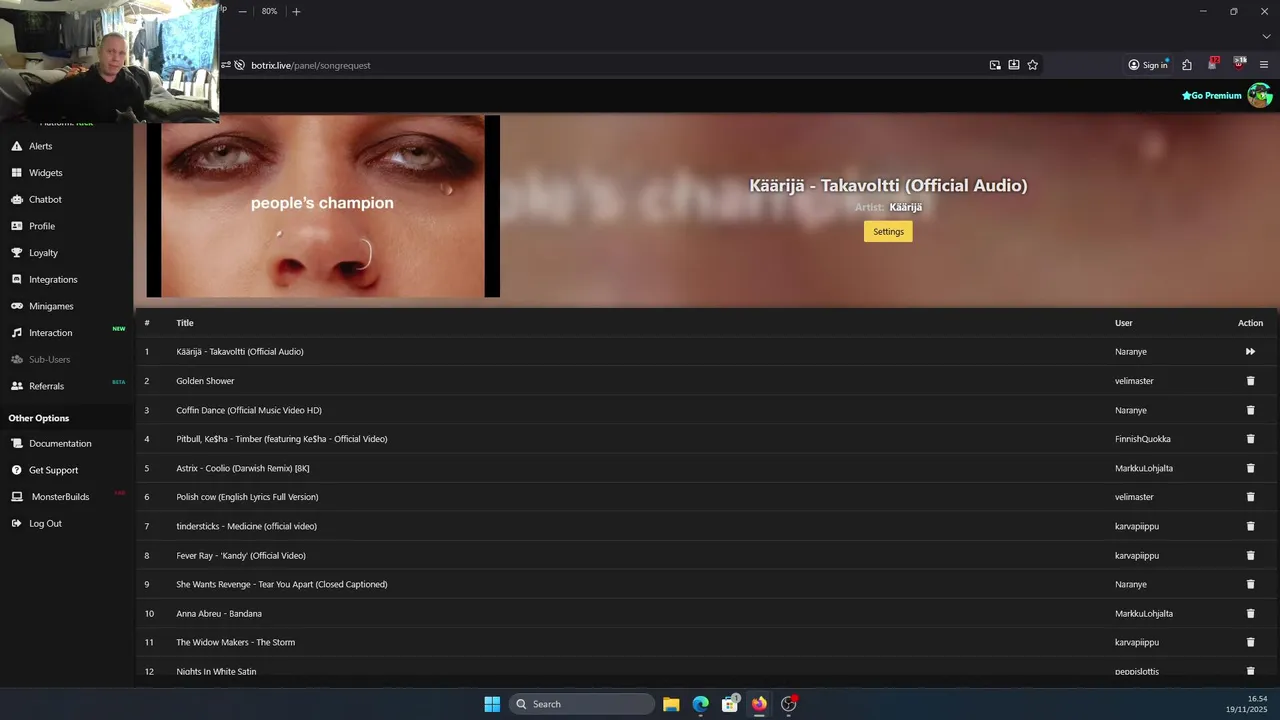The image size is (1280, 720).
Task: Remove She Wants Revenge song
Action: point(1250,584)
